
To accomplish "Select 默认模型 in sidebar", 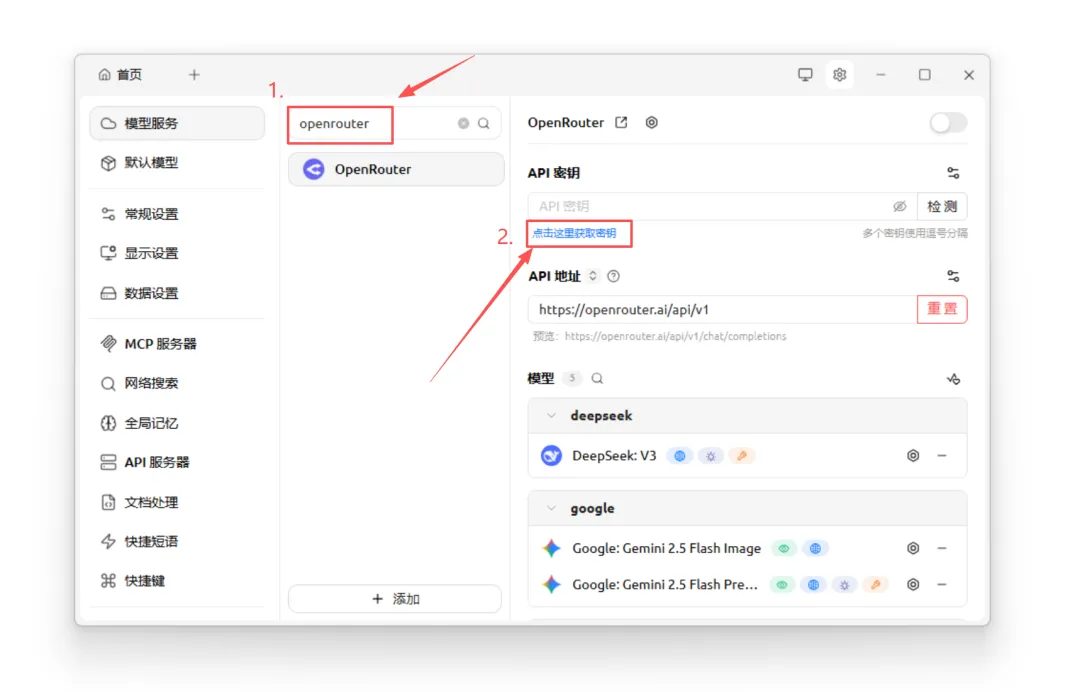I will [x=177, y=162].
